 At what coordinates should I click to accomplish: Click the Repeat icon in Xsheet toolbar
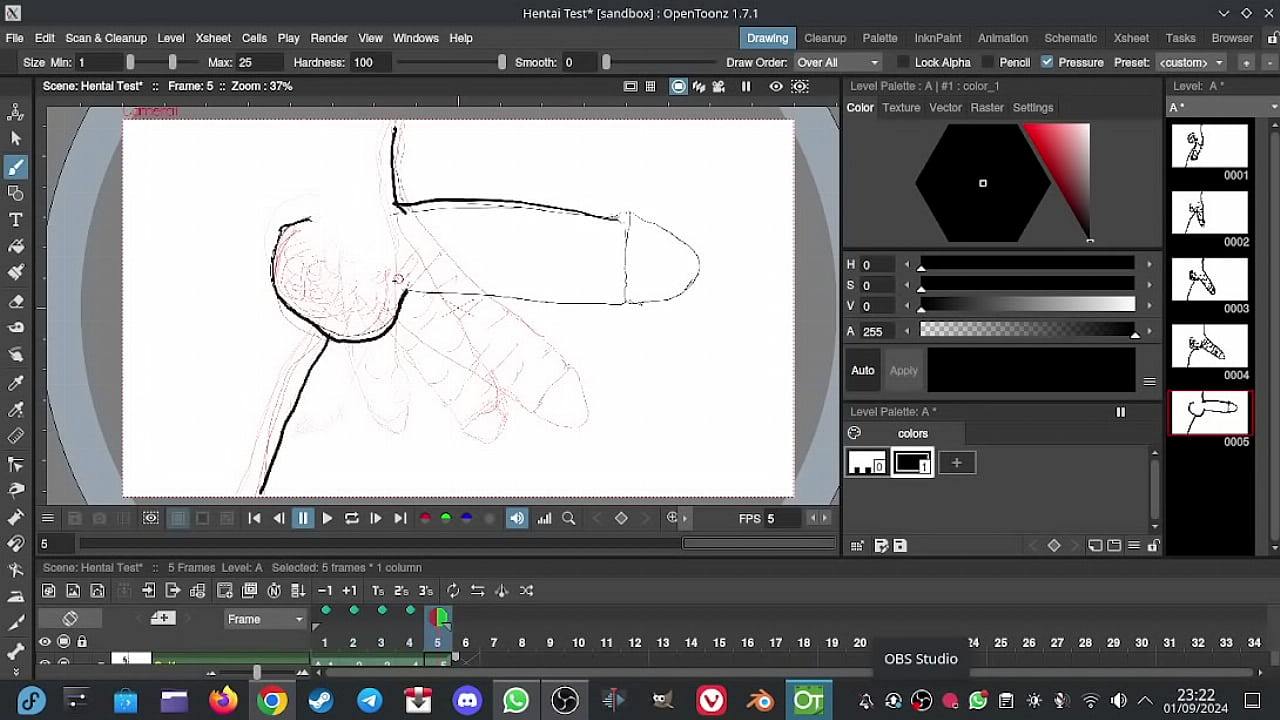coord(453,590)
